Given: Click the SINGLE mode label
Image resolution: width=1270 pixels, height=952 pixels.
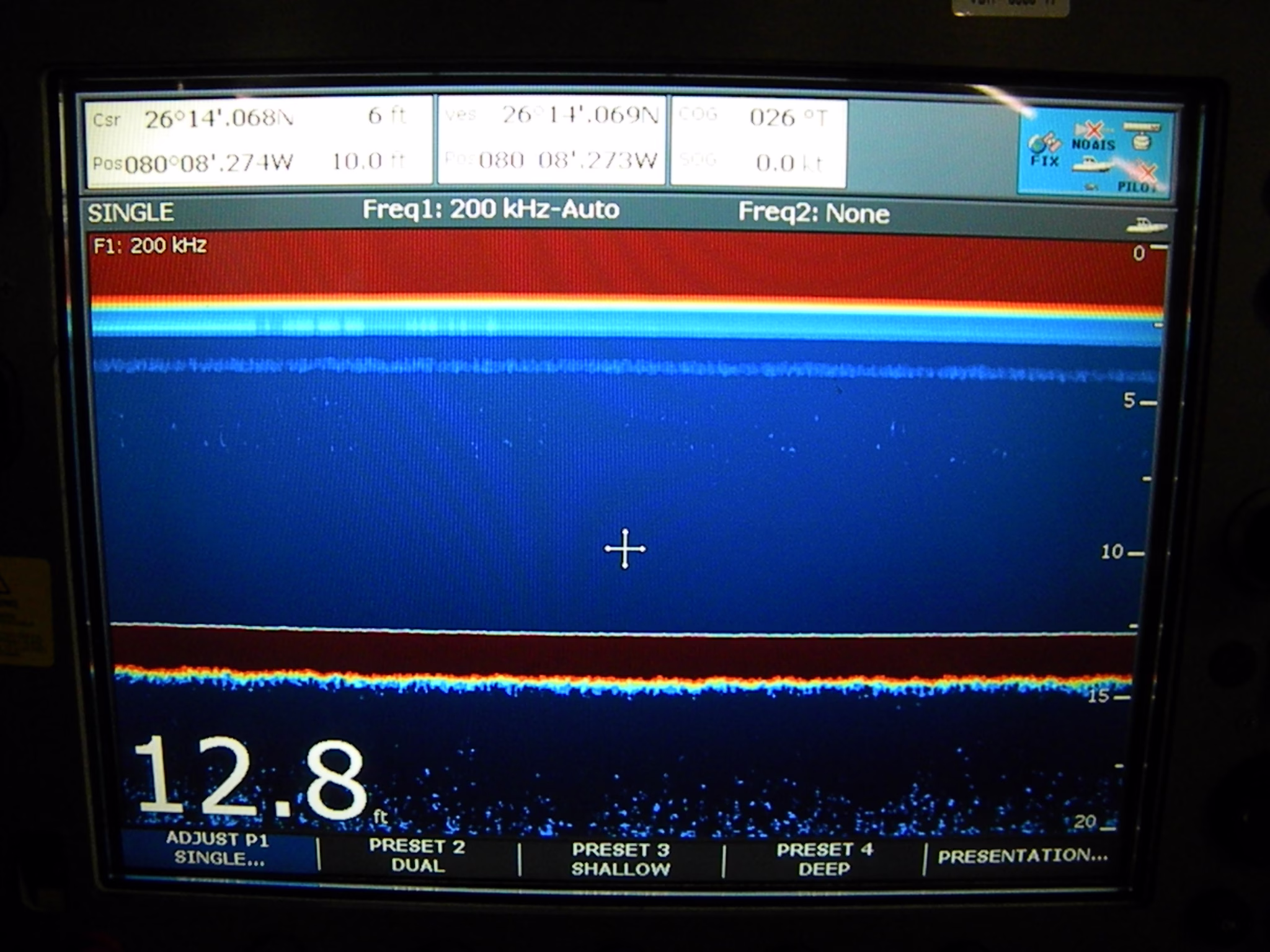Looking at the screenshot, I should pos(131,213).
